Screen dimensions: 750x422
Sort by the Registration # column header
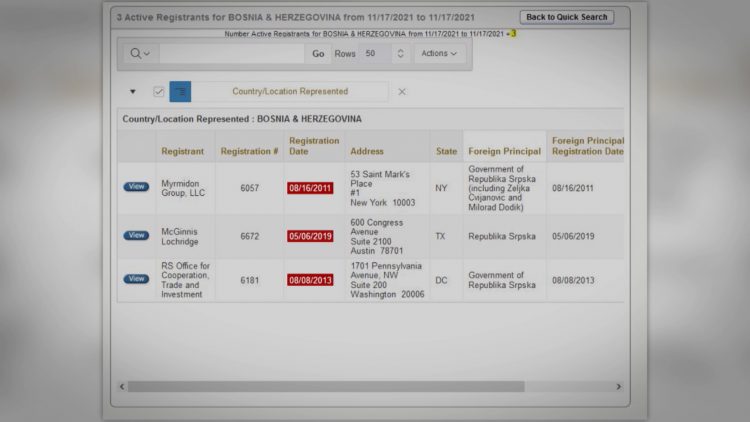[249, 152]
